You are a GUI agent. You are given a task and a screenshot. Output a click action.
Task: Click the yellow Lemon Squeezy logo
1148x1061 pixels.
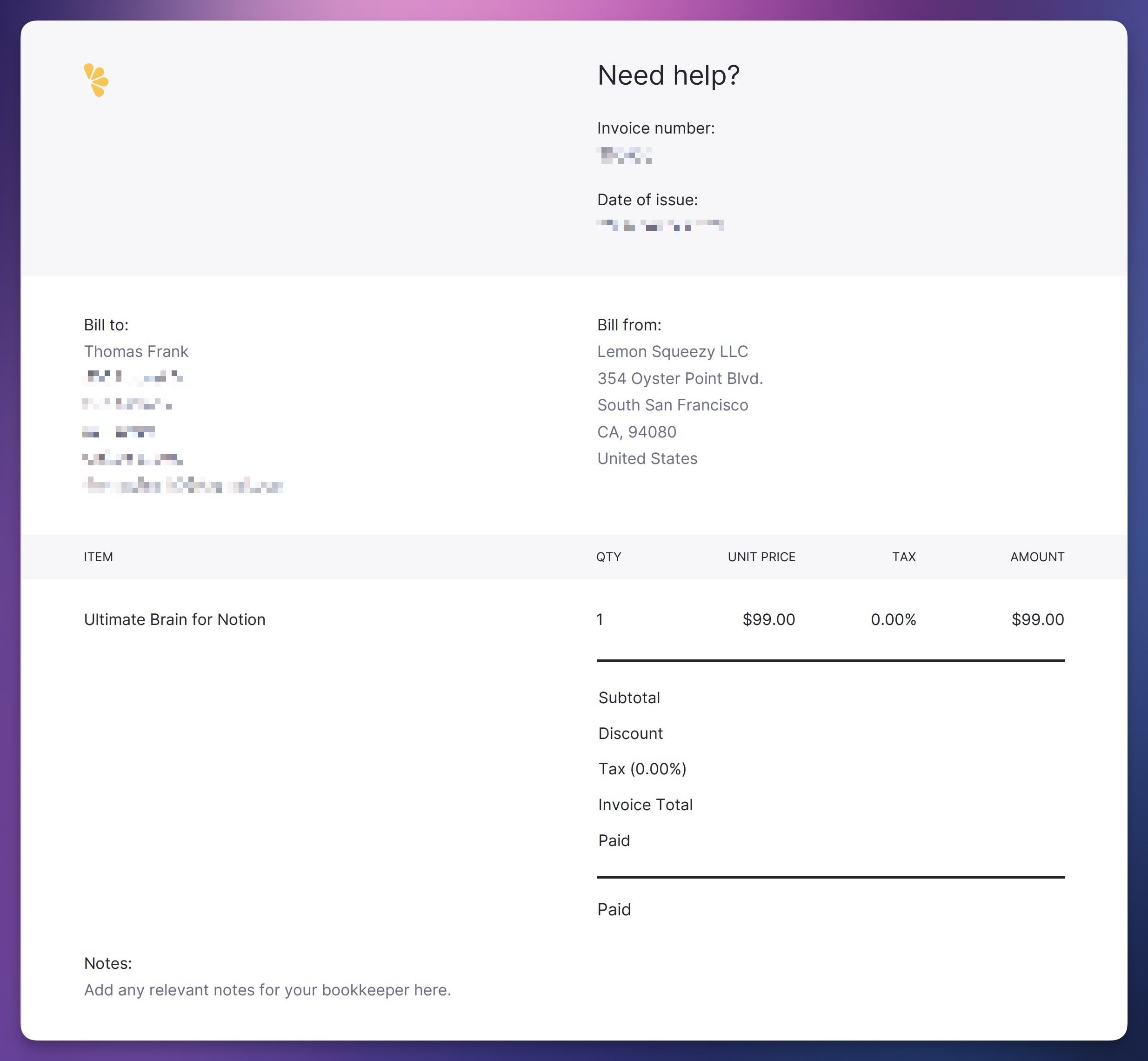pyautogui.click(x=96, y=80)
